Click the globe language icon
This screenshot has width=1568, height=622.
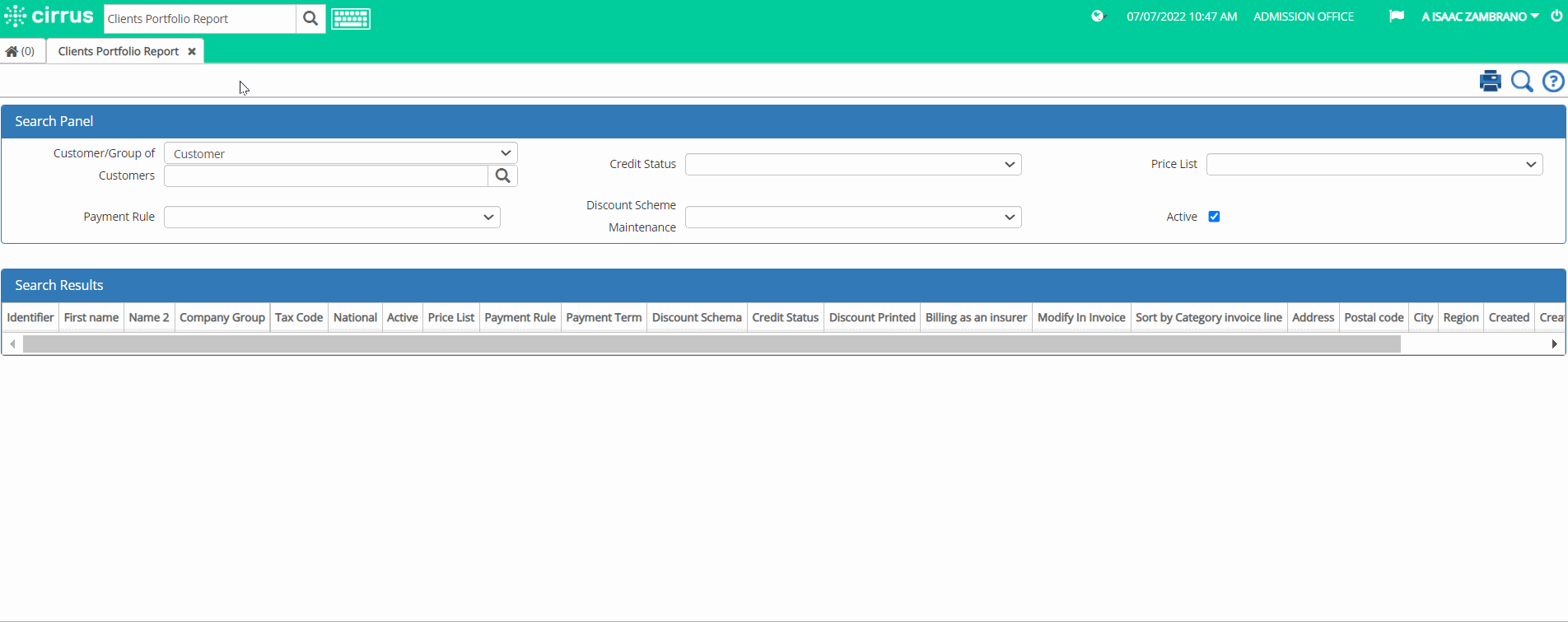click(x=1098, y=16)
